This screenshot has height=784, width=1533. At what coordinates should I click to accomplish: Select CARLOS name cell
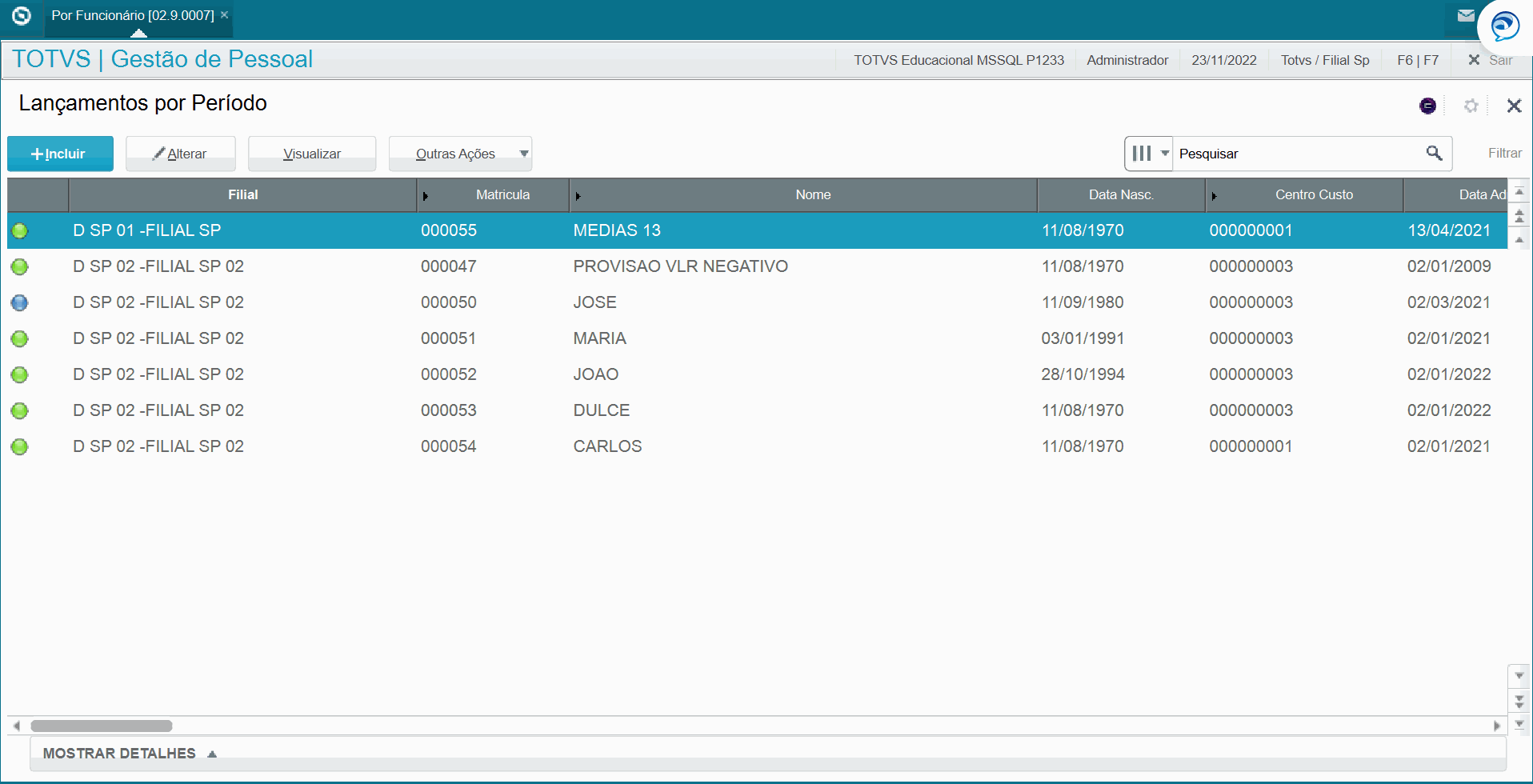tap(607, 446)
